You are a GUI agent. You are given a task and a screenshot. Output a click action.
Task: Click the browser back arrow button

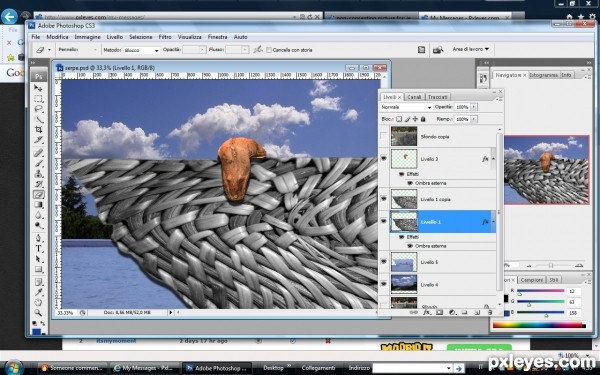(x=9, y=16)
